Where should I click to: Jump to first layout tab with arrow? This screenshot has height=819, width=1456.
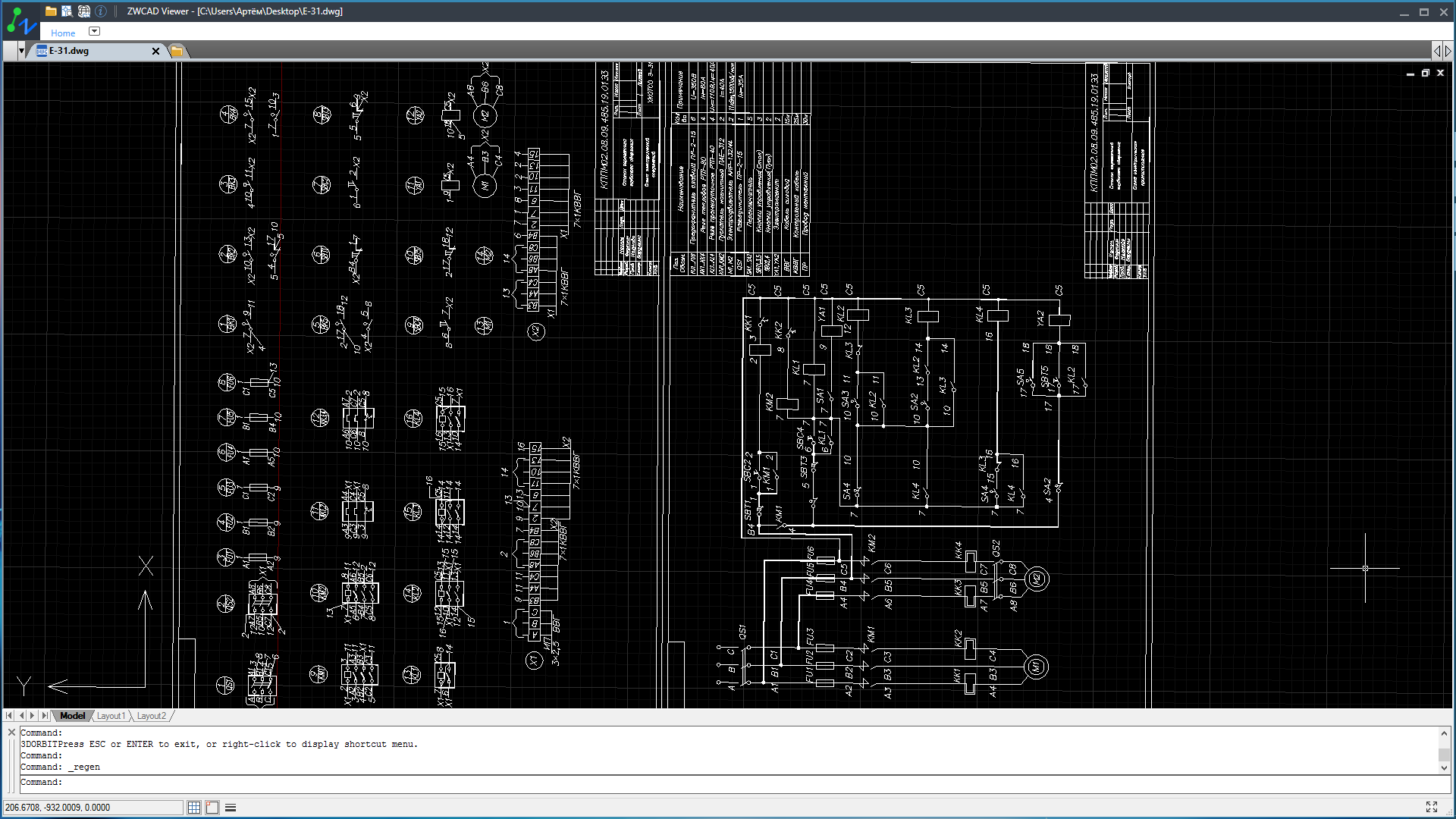click(x=9, y=715)
